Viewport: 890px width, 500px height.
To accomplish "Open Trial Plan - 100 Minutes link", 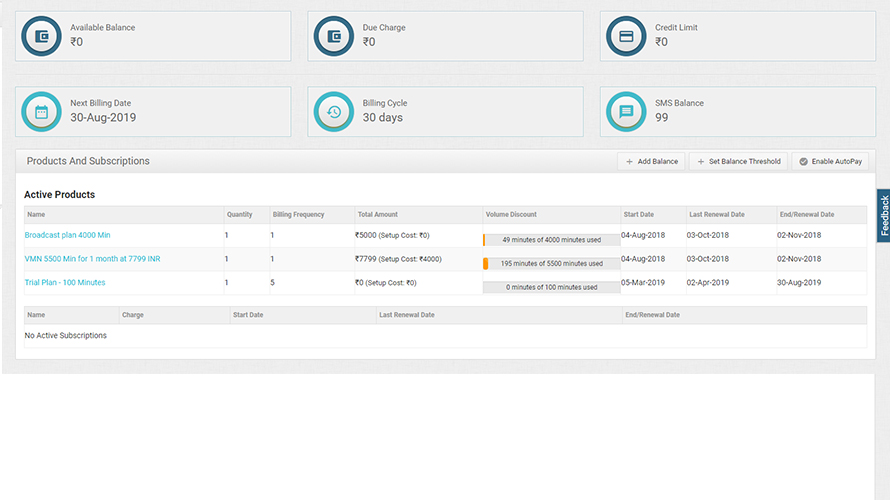I will pyautogui.click(x=65, y=283).
